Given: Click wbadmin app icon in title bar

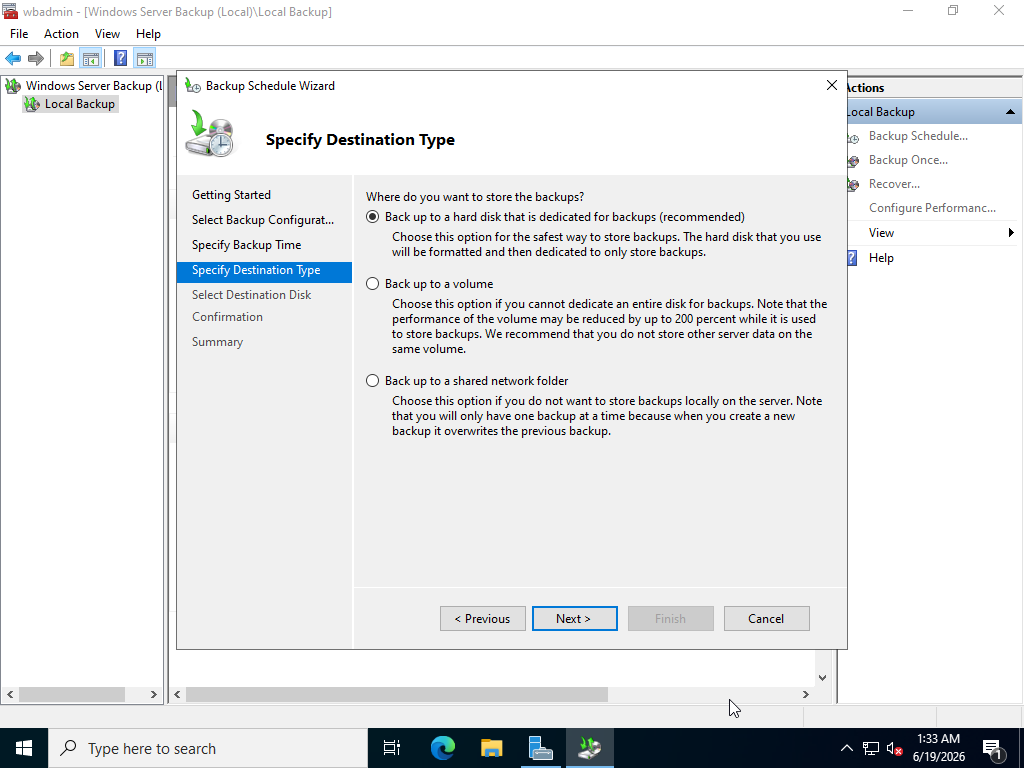Looking at the screenshot, I should 9,11.
